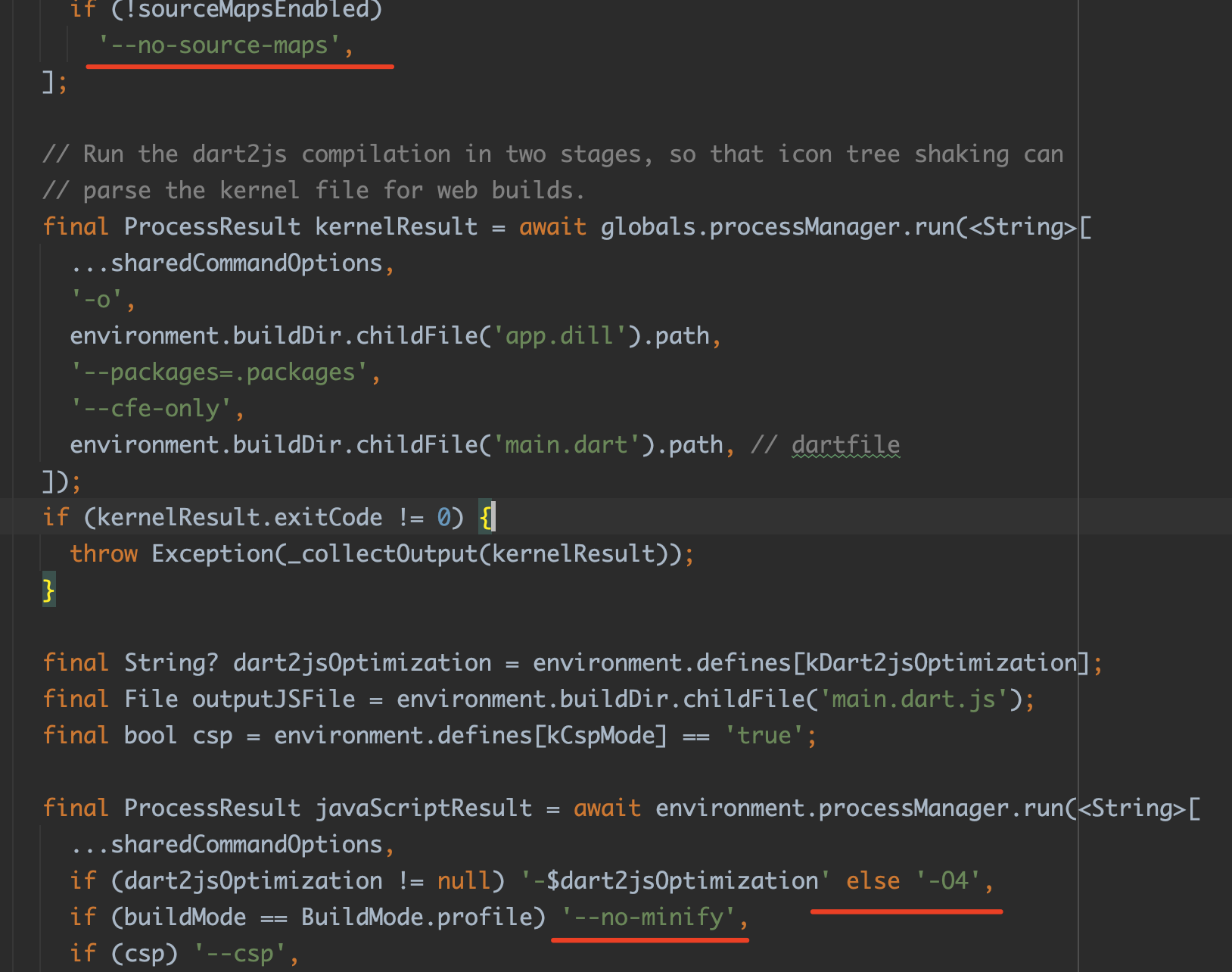1232x972 pixels.
Task: Select the kernelResult variable declaration name
Action: click(x=396, y=227)
